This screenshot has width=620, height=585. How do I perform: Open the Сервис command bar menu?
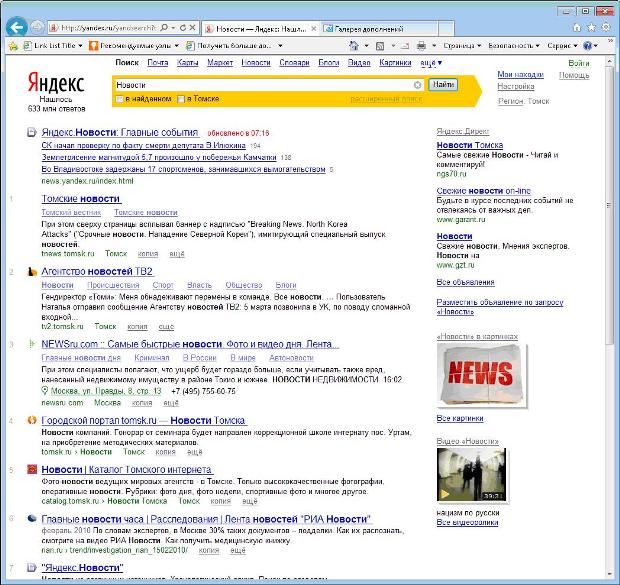(x=562, y=46)
